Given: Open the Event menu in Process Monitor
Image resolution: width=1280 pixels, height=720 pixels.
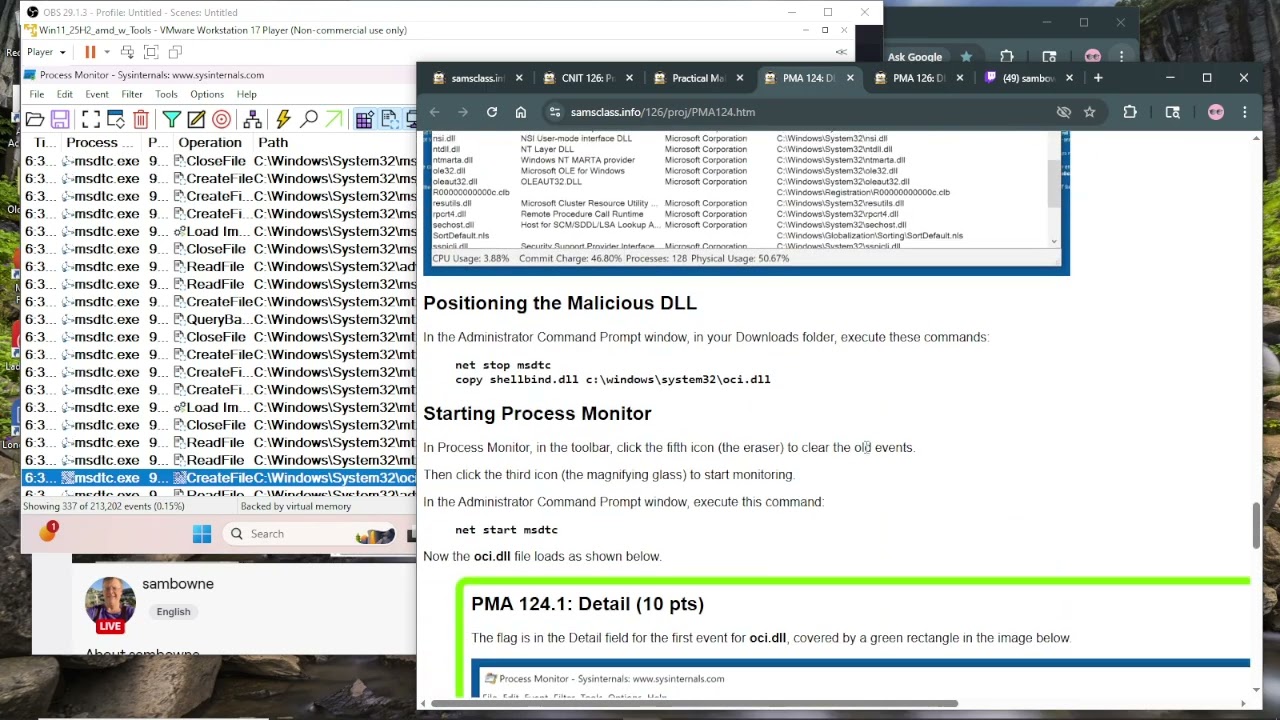Looking at the screenshot, I should pos(97,94).
